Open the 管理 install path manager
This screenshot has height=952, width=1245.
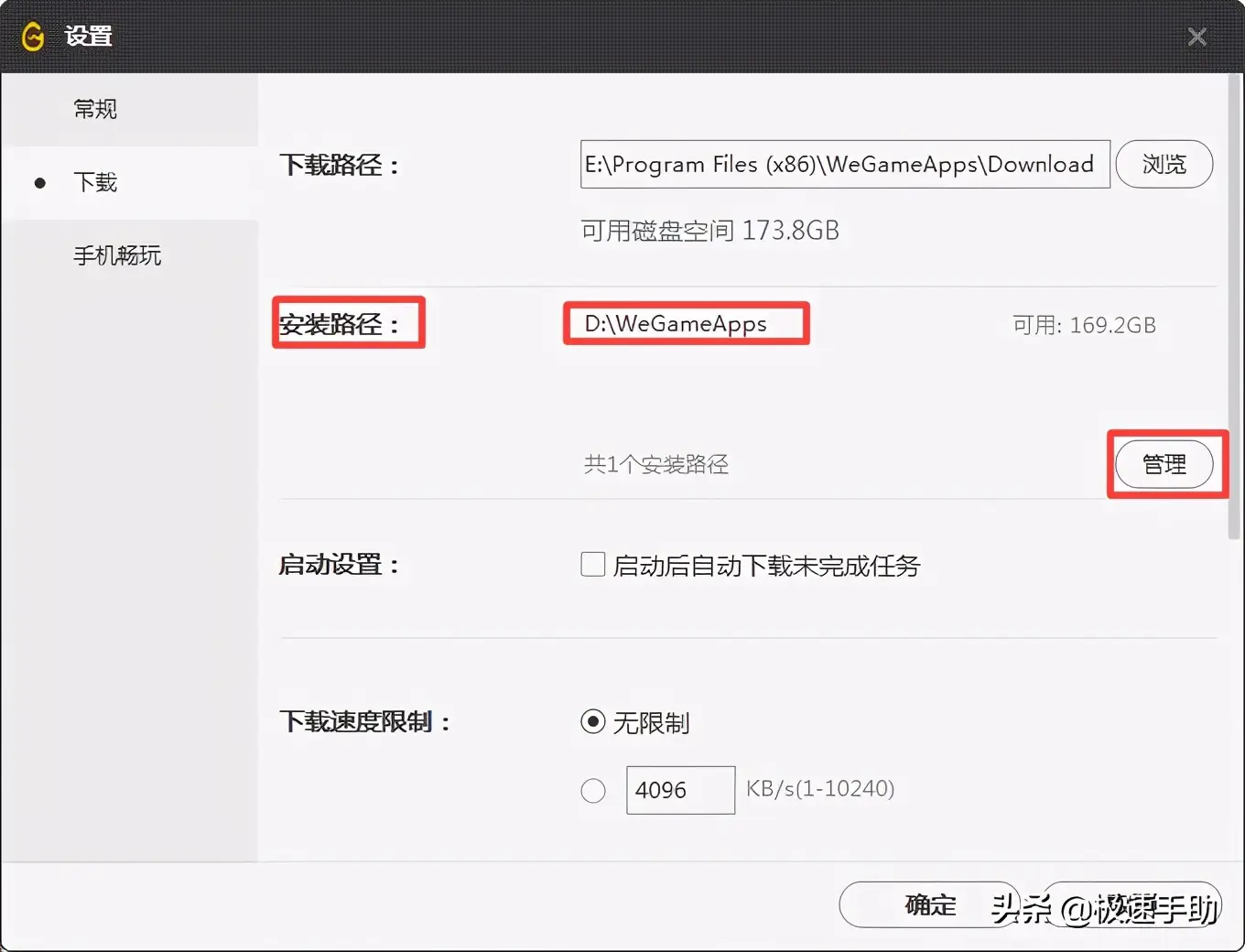pos(1165,464)
